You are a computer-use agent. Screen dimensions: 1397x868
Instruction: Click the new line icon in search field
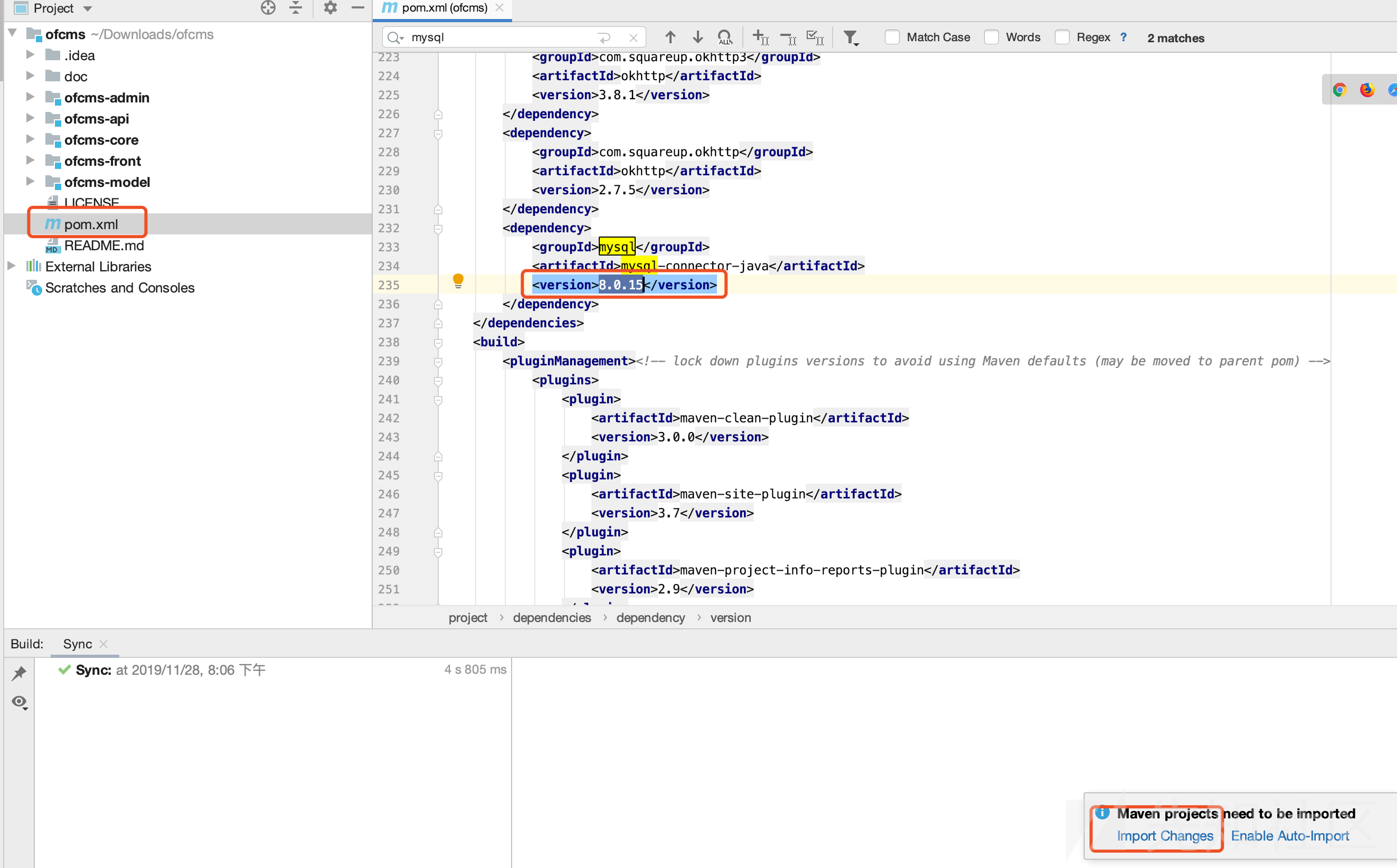point(604,38)
